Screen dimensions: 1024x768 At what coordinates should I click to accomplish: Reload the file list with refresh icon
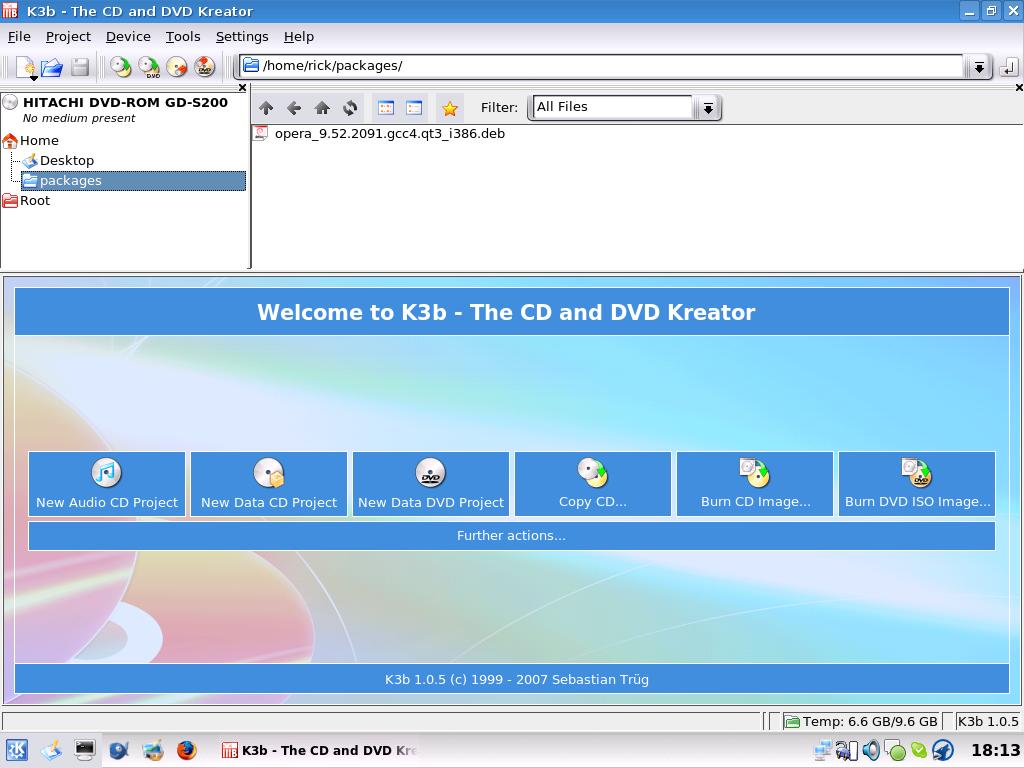[350, 108]
